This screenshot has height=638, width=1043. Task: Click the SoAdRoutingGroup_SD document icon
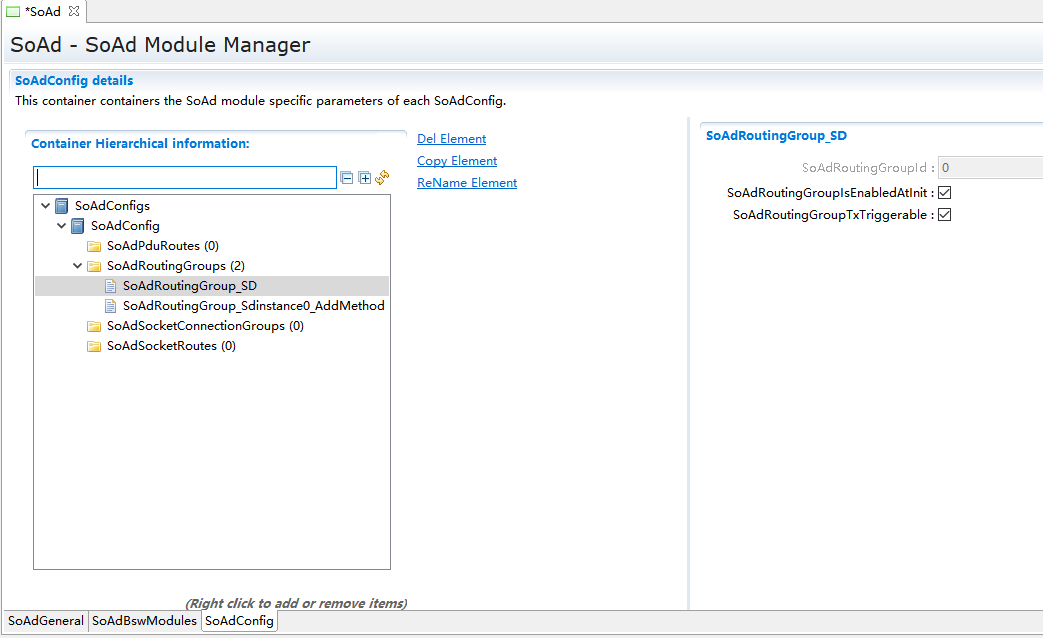tap(110, 286)
